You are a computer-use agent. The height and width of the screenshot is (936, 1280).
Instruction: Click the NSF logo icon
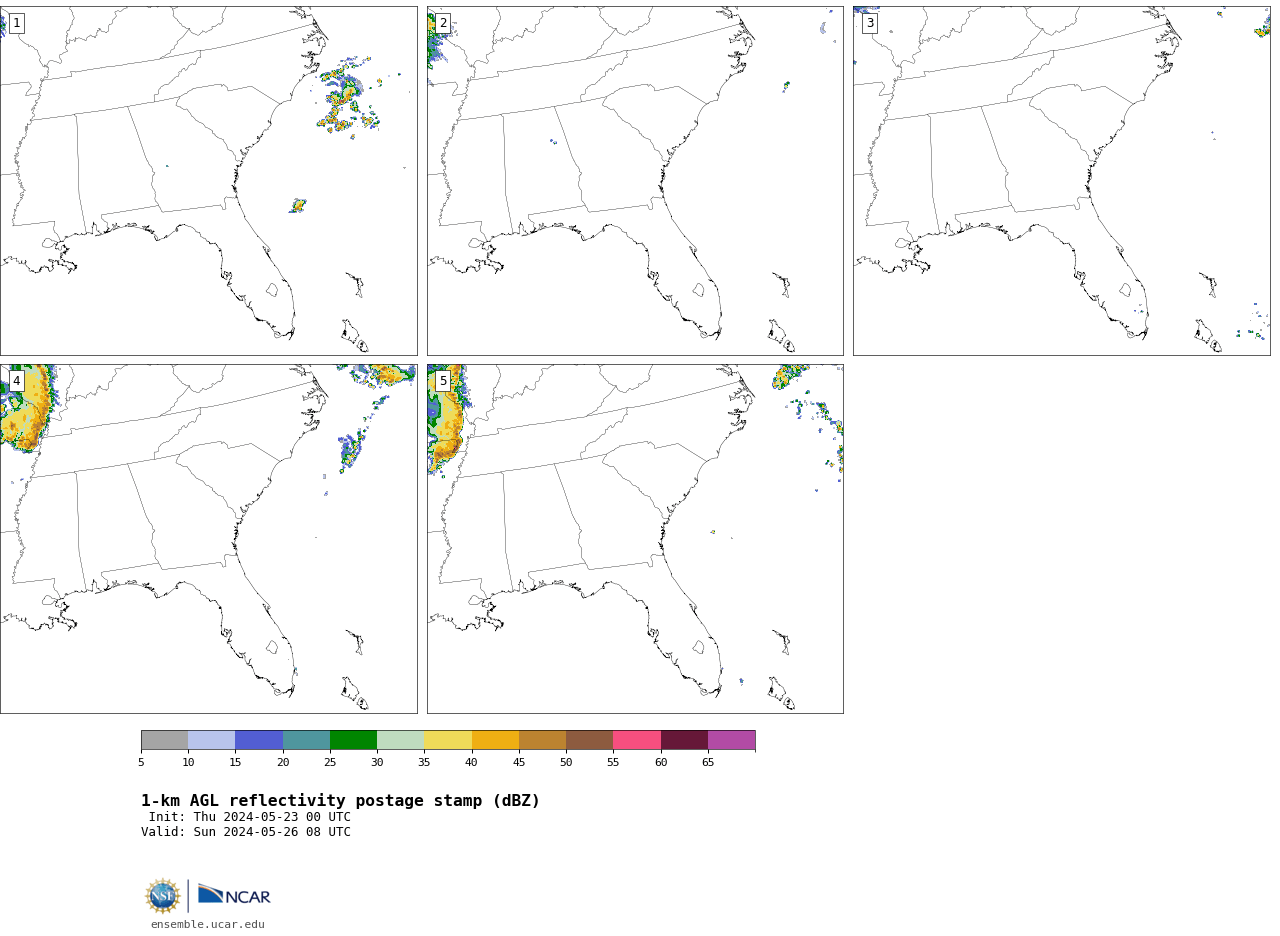click(x=163, y=896)
